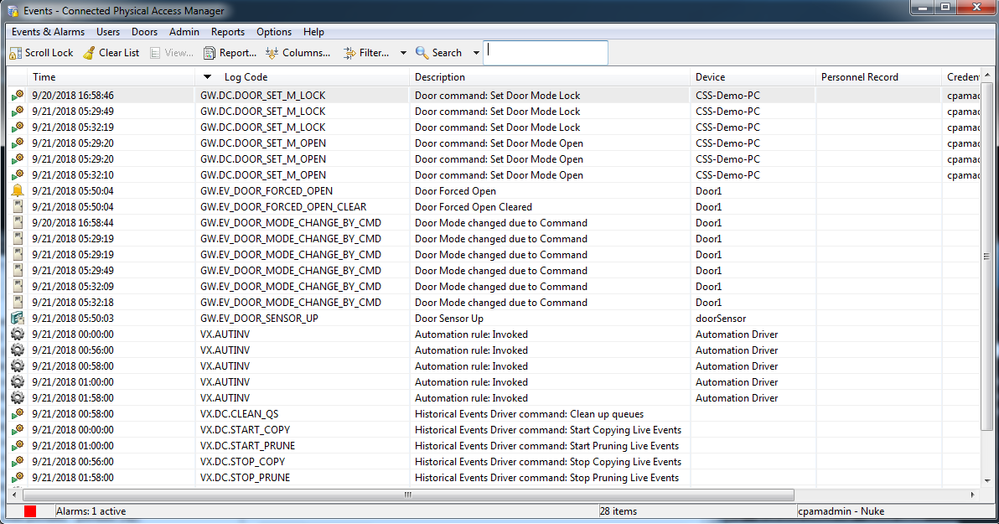This screenshot has width=999, height=524.
Task: Click the Filter... button
Action: tap(366, 53)
